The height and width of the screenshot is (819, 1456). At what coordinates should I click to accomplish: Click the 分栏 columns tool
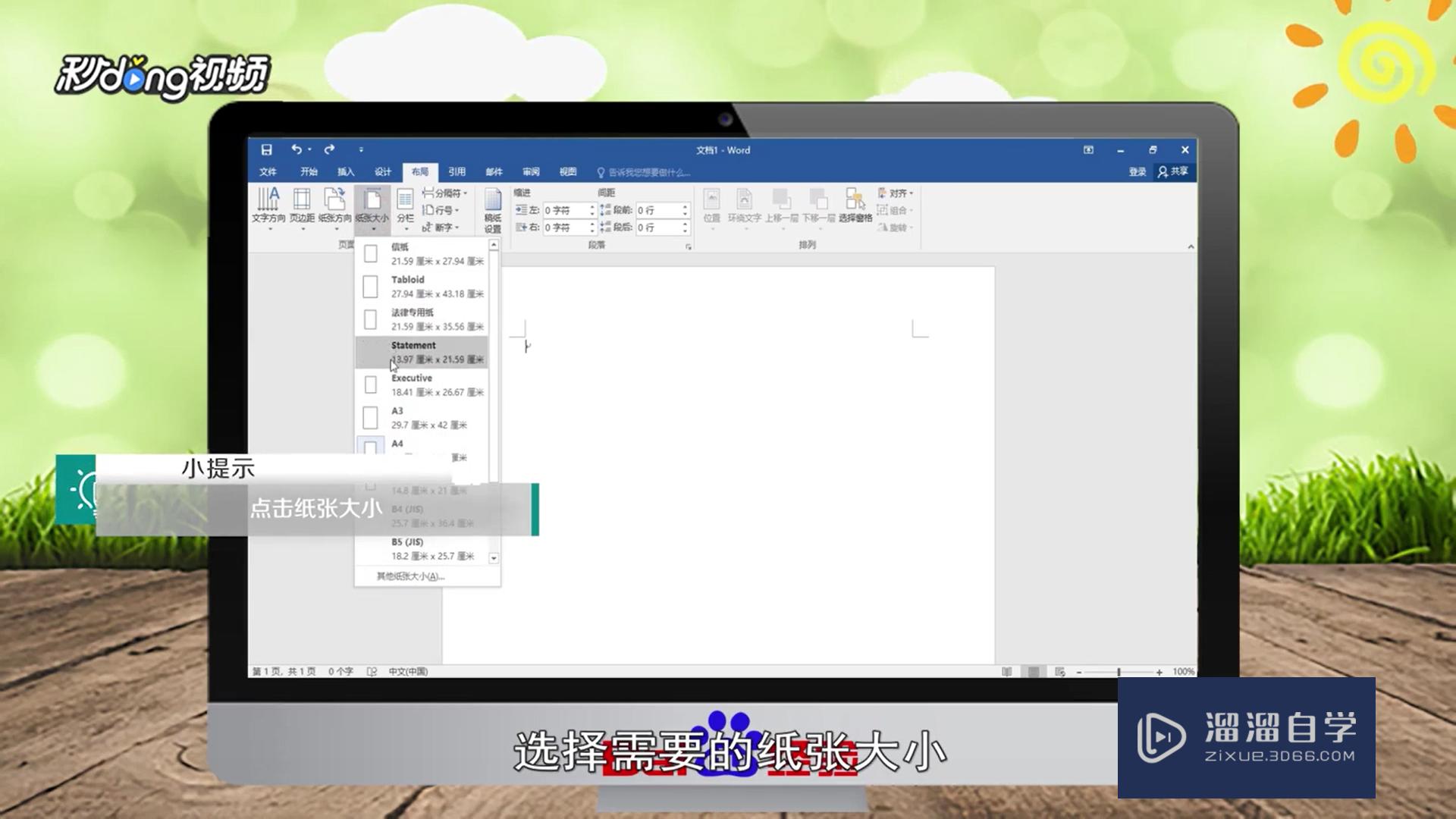(x=403, y=206)
